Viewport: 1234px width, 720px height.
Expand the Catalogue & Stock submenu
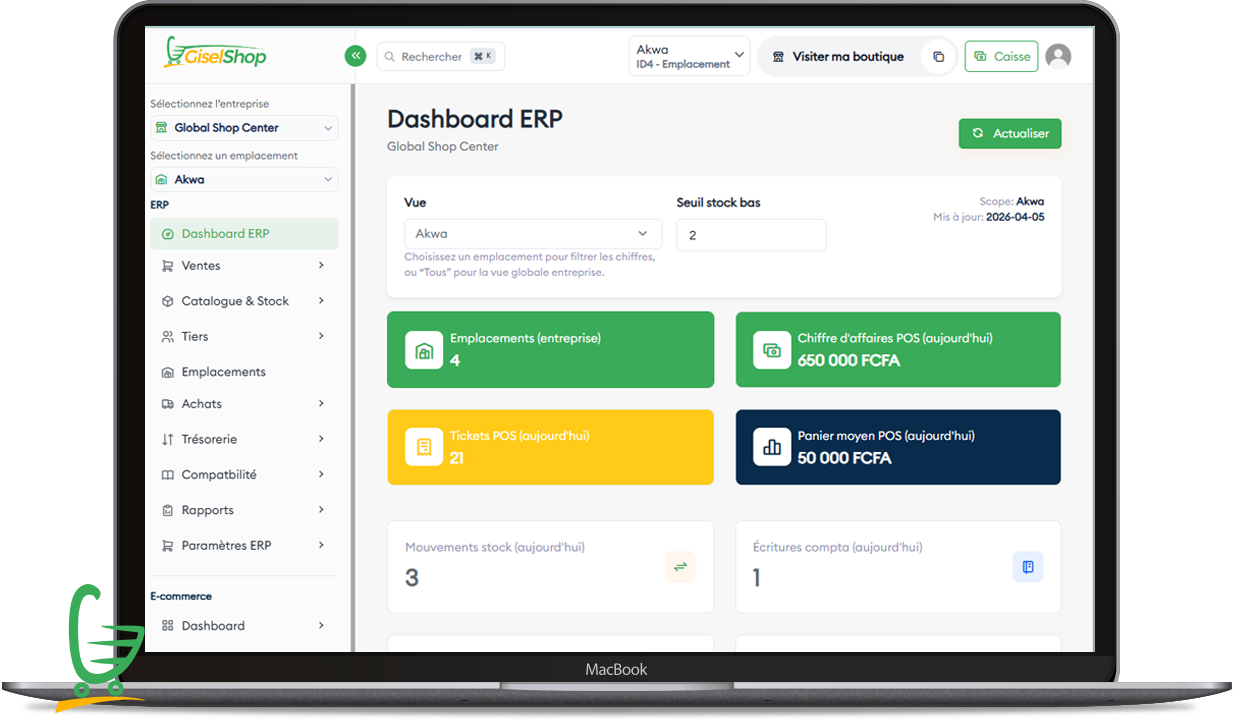tap(321, 301)
